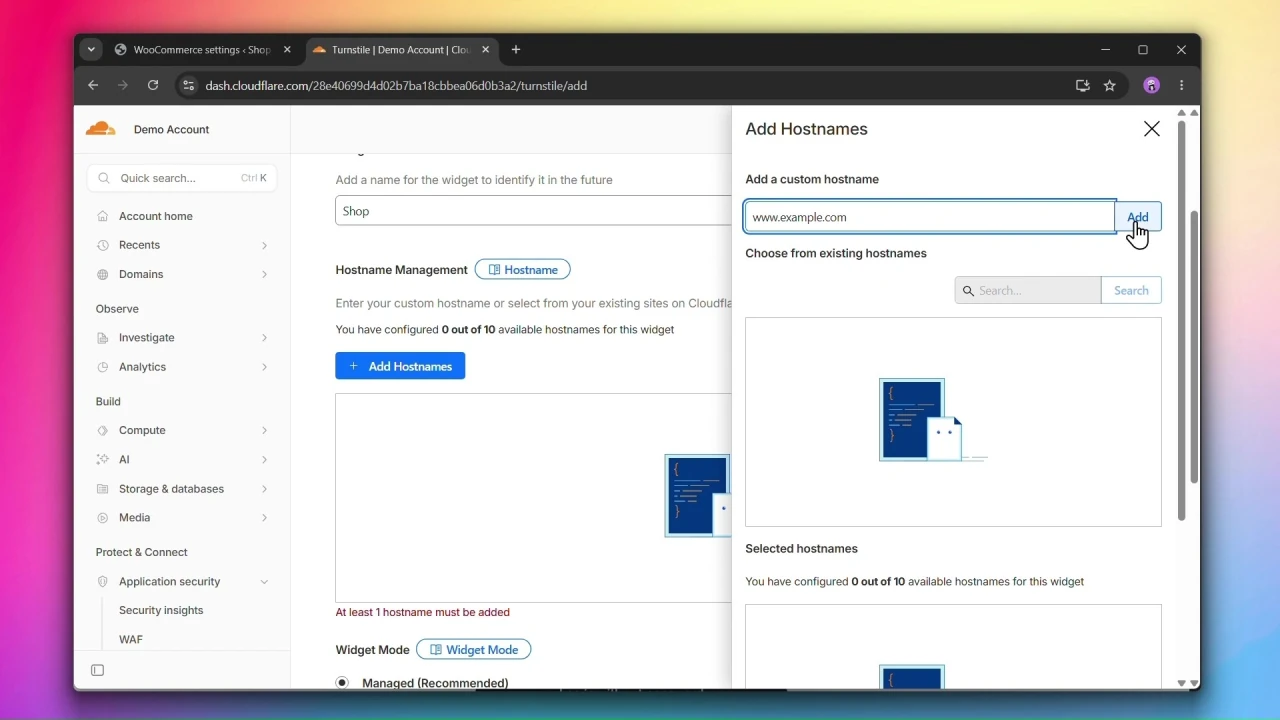Viewport: 1280px width, 720px height.
Task: Close the WooCommerce settings tab
Action: (x=288, y=50)
